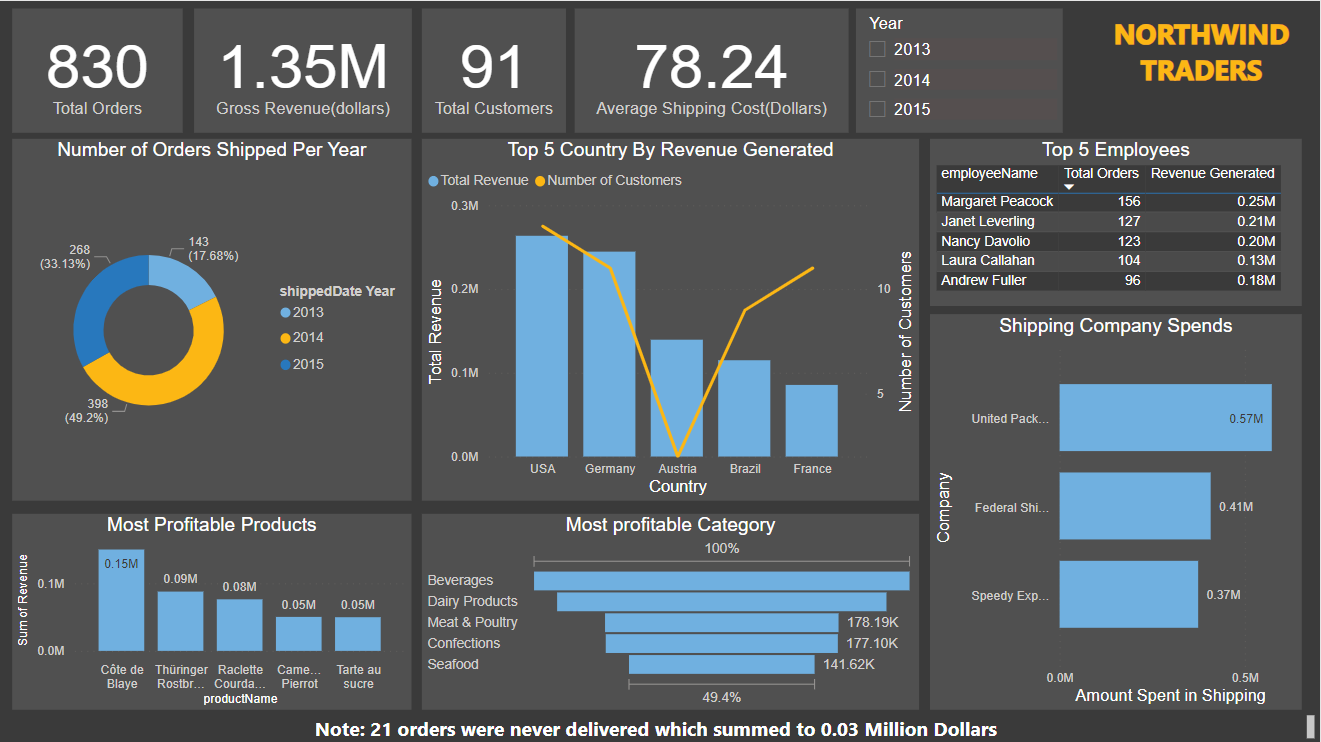The image size is (1321, 742).
Task: Select the 2015 legend dot in donut legend
Action: click(x=286, y=365)
